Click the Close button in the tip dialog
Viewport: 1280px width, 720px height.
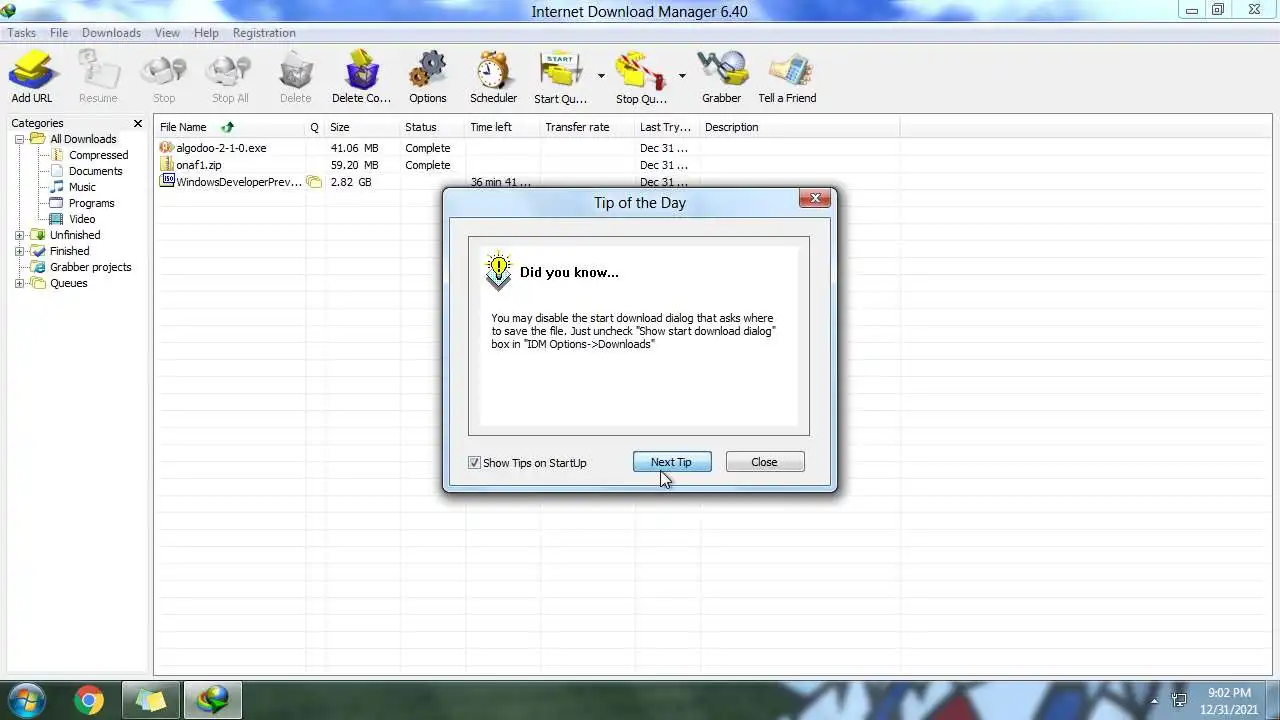coord(764,462)
